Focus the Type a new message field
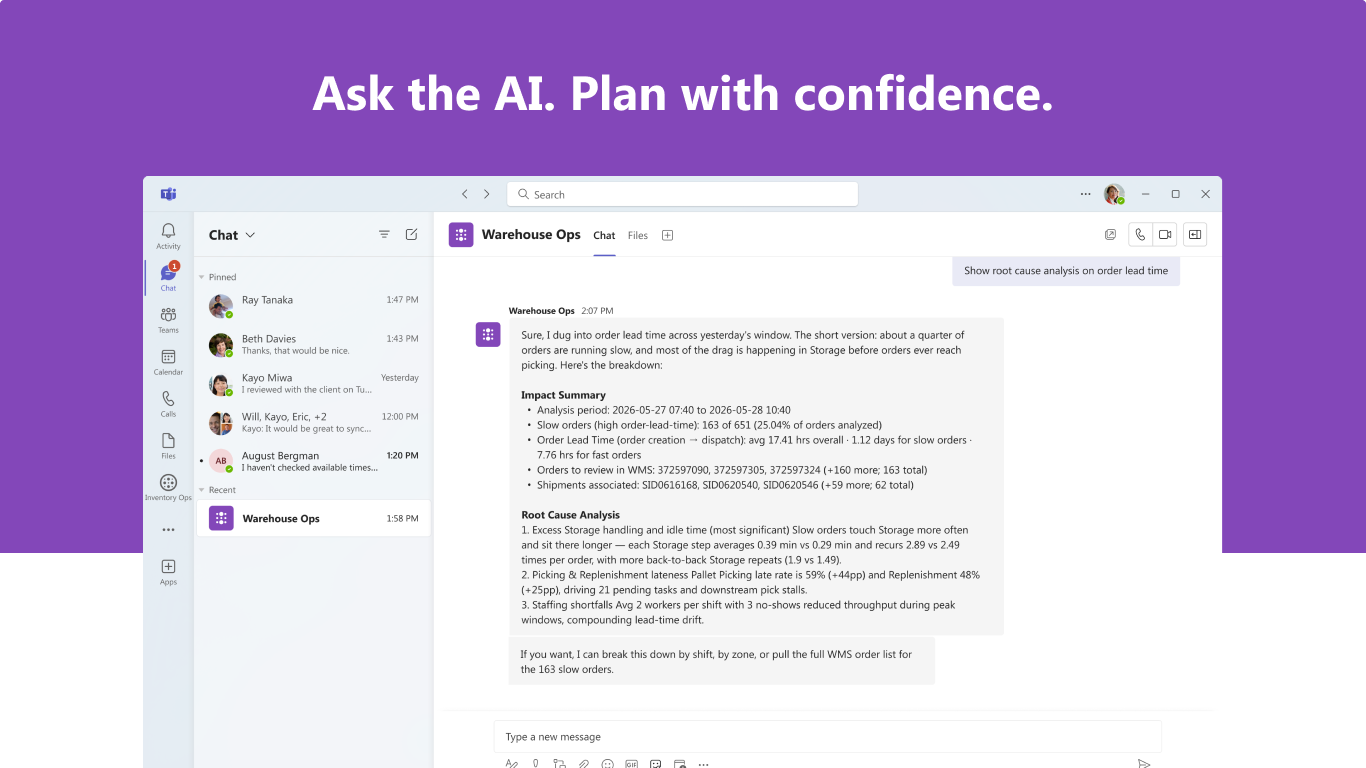Image resolution: width=1366 pixels, height=768 pixels. coord(828,737)
